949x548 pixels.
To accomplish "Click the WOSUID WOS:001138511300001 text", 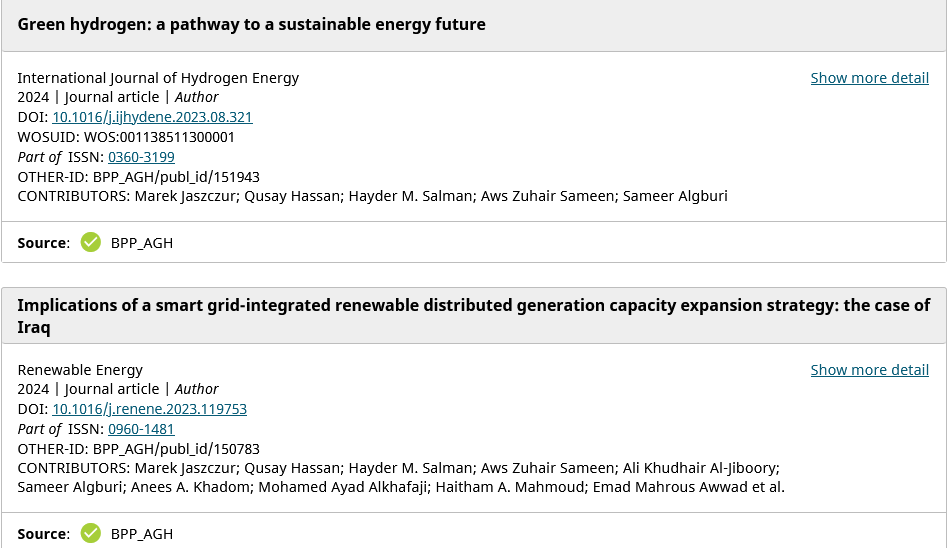I will pos(126,137).
